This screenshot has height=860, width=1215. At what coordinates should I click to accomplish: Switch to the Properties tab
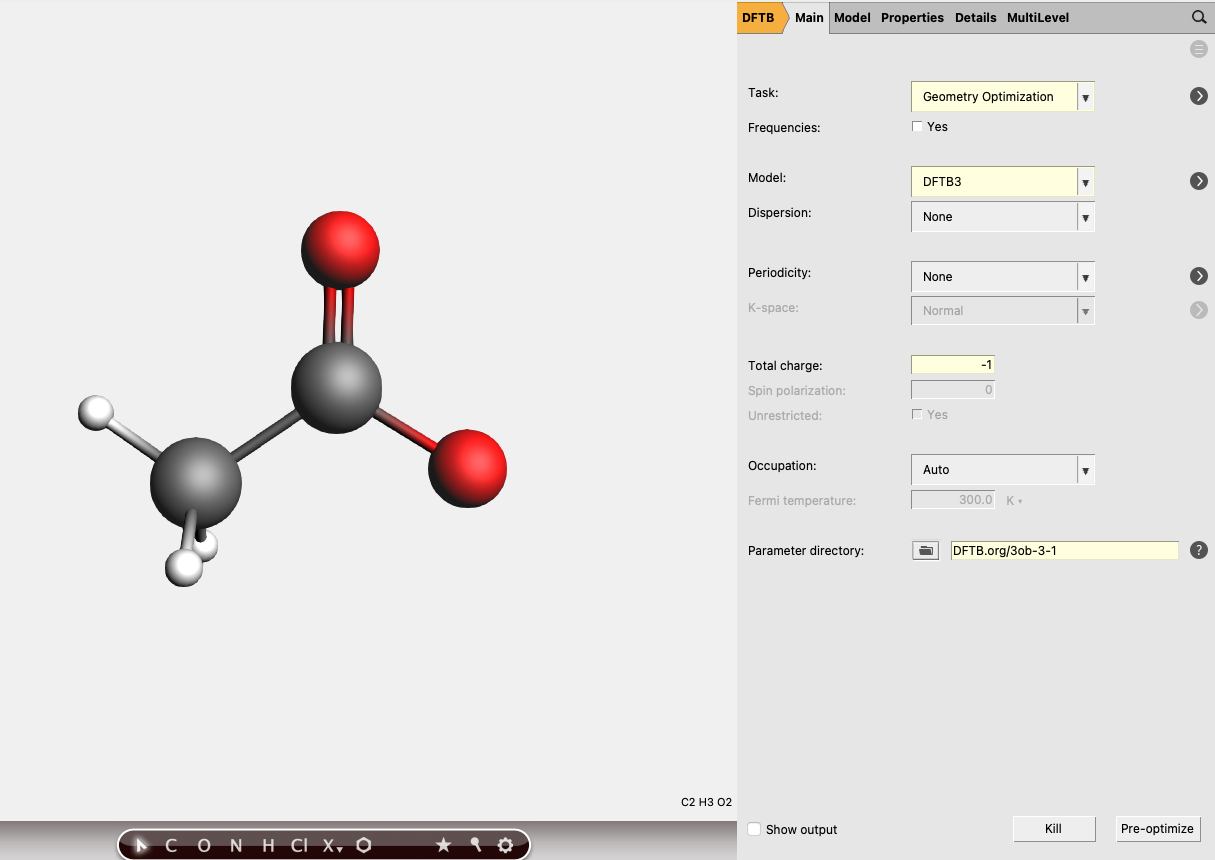(x=912, y=17)
